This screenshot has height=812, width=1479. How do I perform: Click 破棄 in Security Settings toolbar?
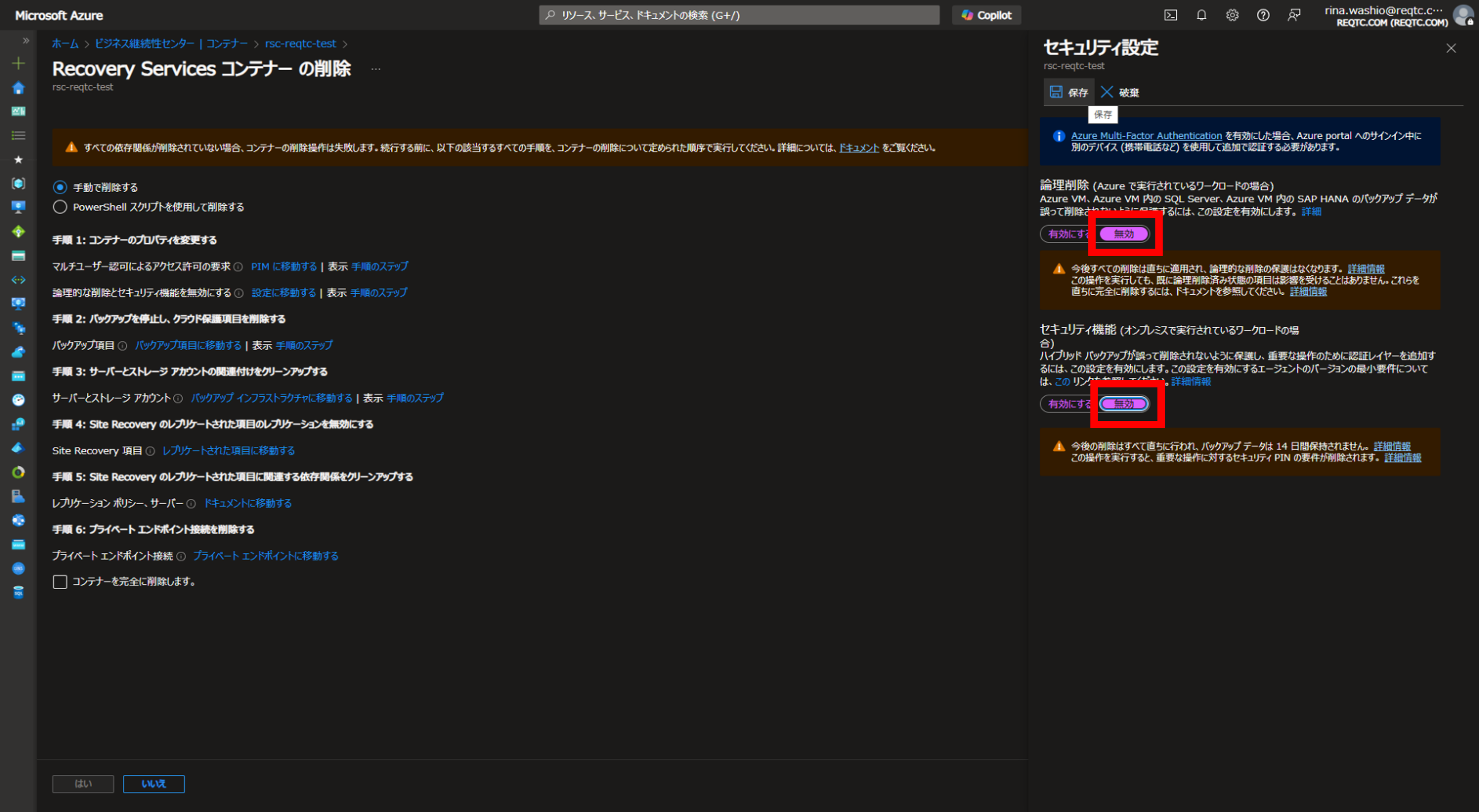point(1120,92)
